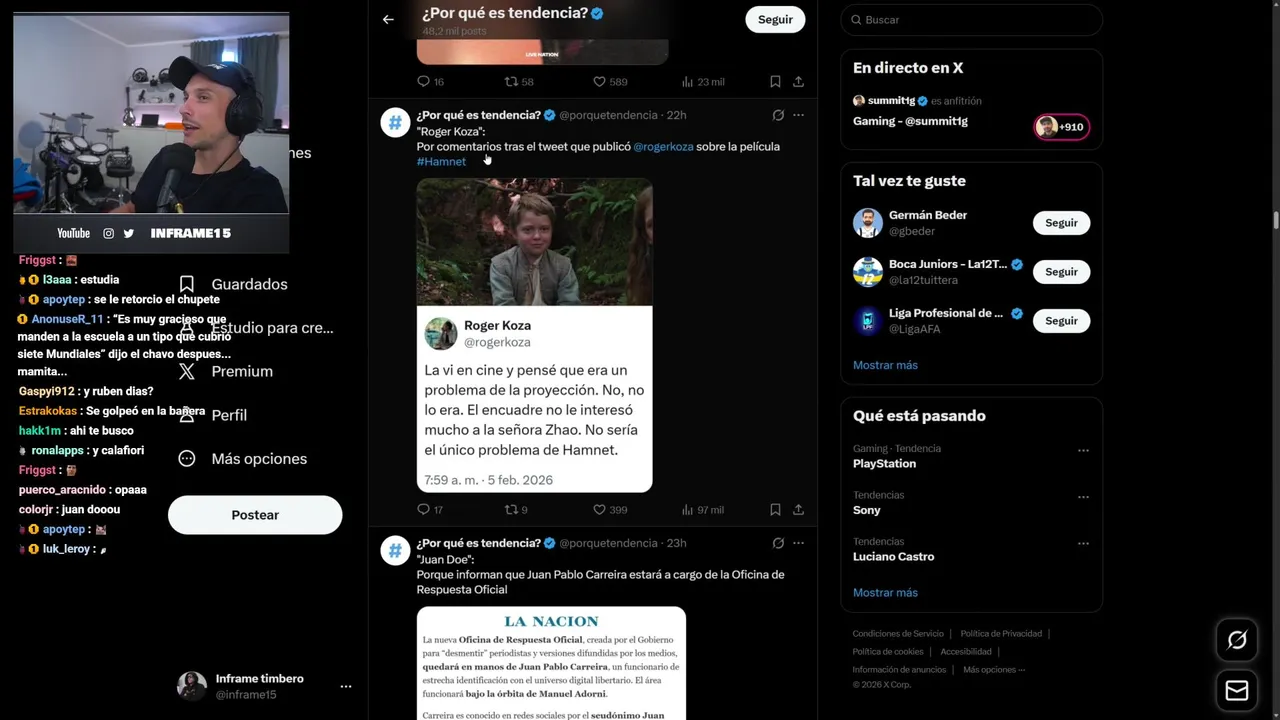The image size is (1280, 720).
Task: Open Germán Beder profile avatar
Action: [x=867, y=223]
